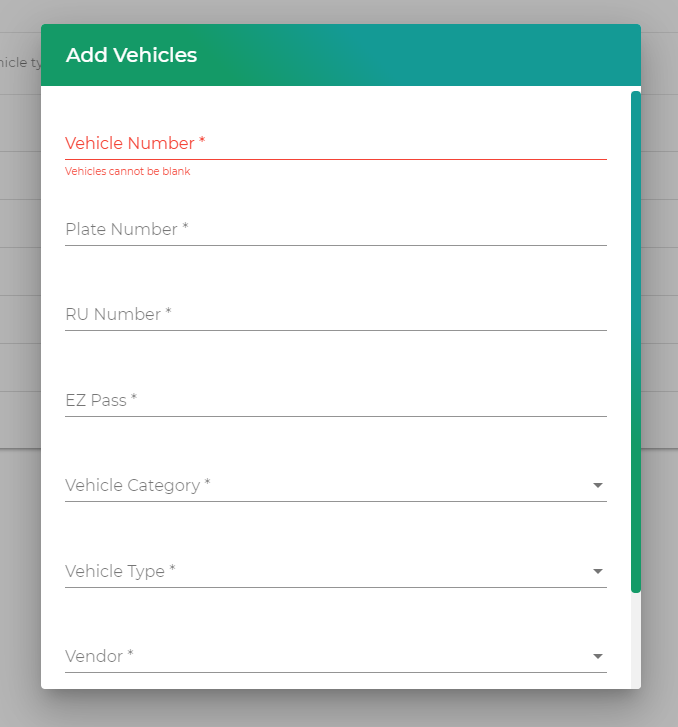Click the 'Vehicles cannot be blank' error message
Image resolution: width=678 pixels, height=727 pixels.
pos(128,171)
